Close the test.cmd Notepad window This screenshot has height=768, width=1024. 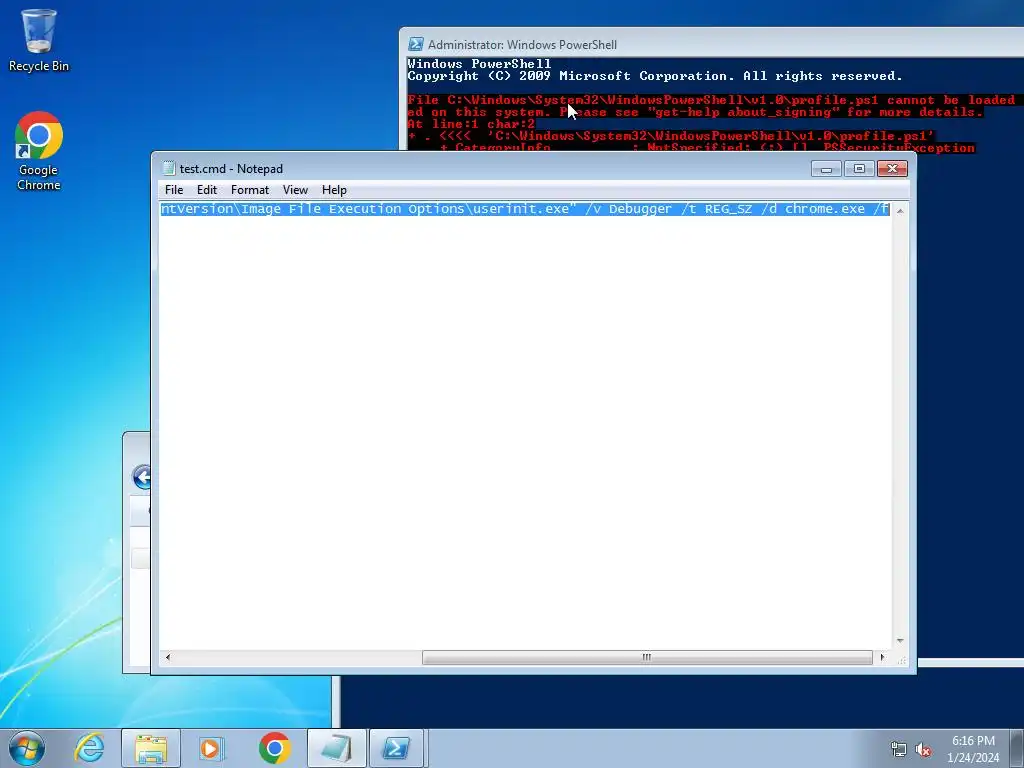coord(892,169)
